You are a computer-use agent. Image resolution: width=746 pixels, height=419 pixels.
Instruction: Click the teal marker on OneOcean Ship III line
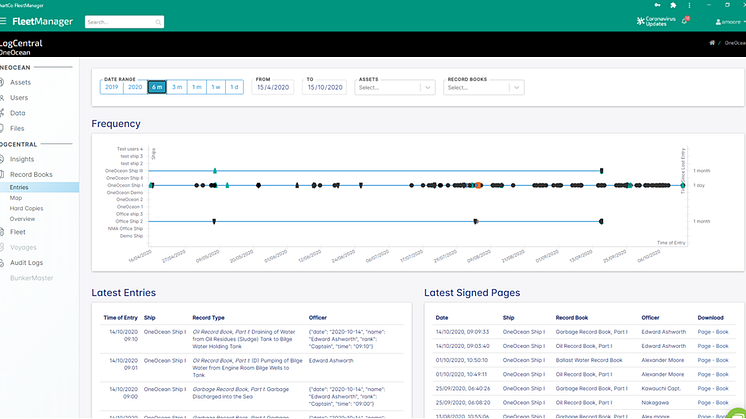[x=215, y=171]
